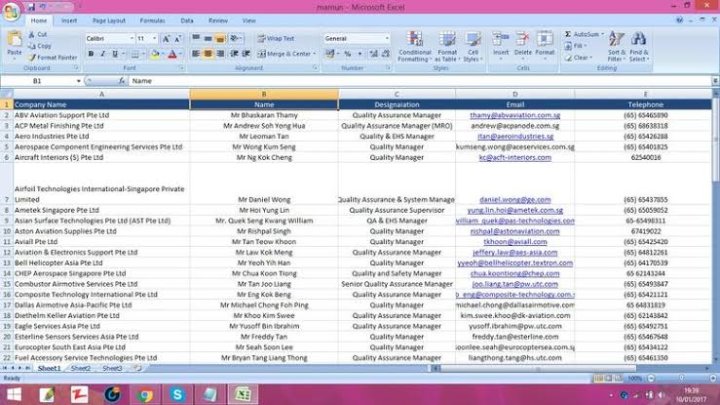Click the Paste icon in Clipboard group
Image resolution: width=720 pixels, height=405 pixels.
click(14, 44)
